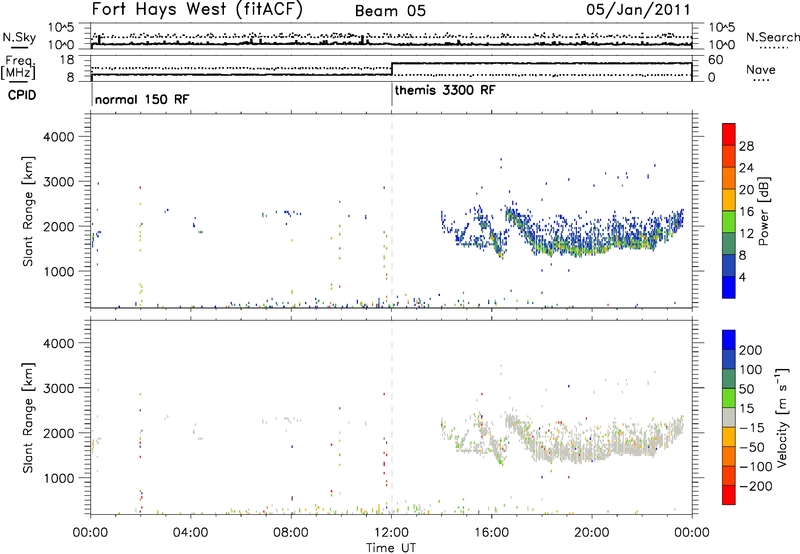The image size is (800, 554).
Task: Click the dashed 12:00 line in the power panel
Action: 392,211
